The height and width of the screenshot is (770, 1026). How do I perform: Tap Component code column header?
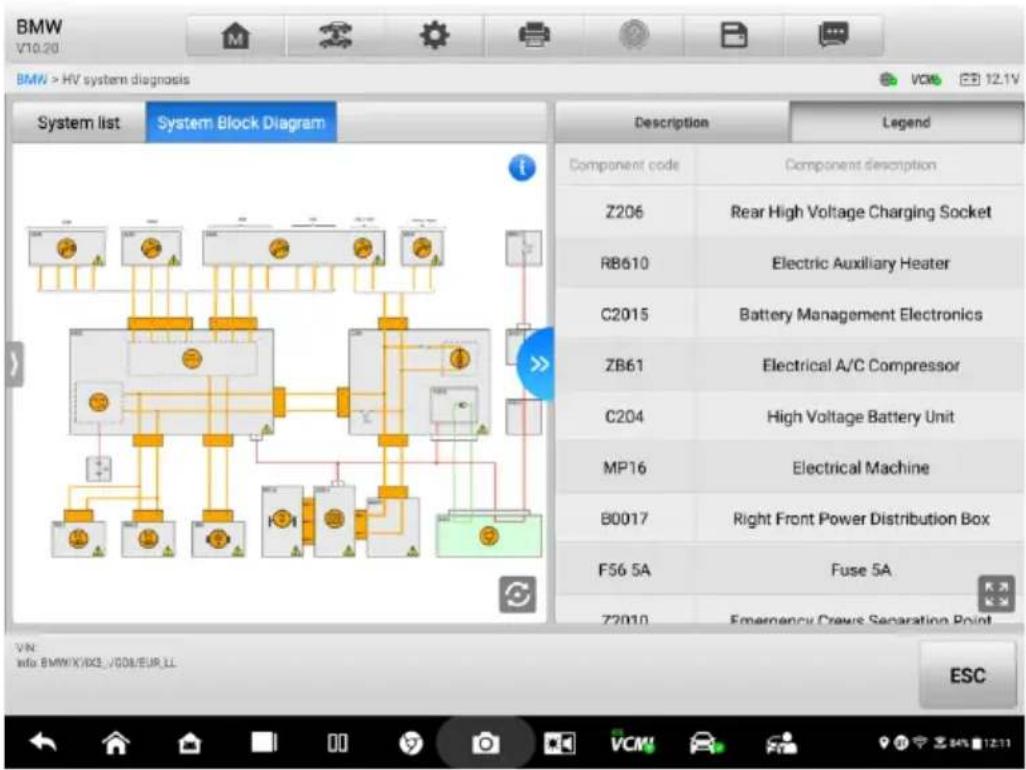tap(624, 165)
